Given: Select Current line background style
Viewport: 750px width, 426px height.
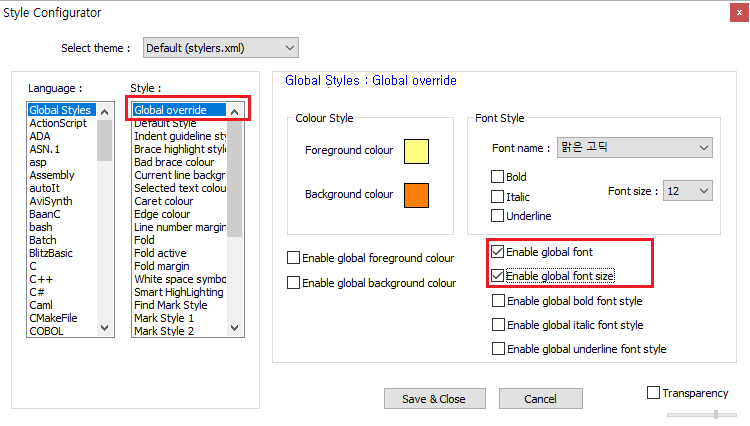Looking at the screenshot, I should pos(179,175).
